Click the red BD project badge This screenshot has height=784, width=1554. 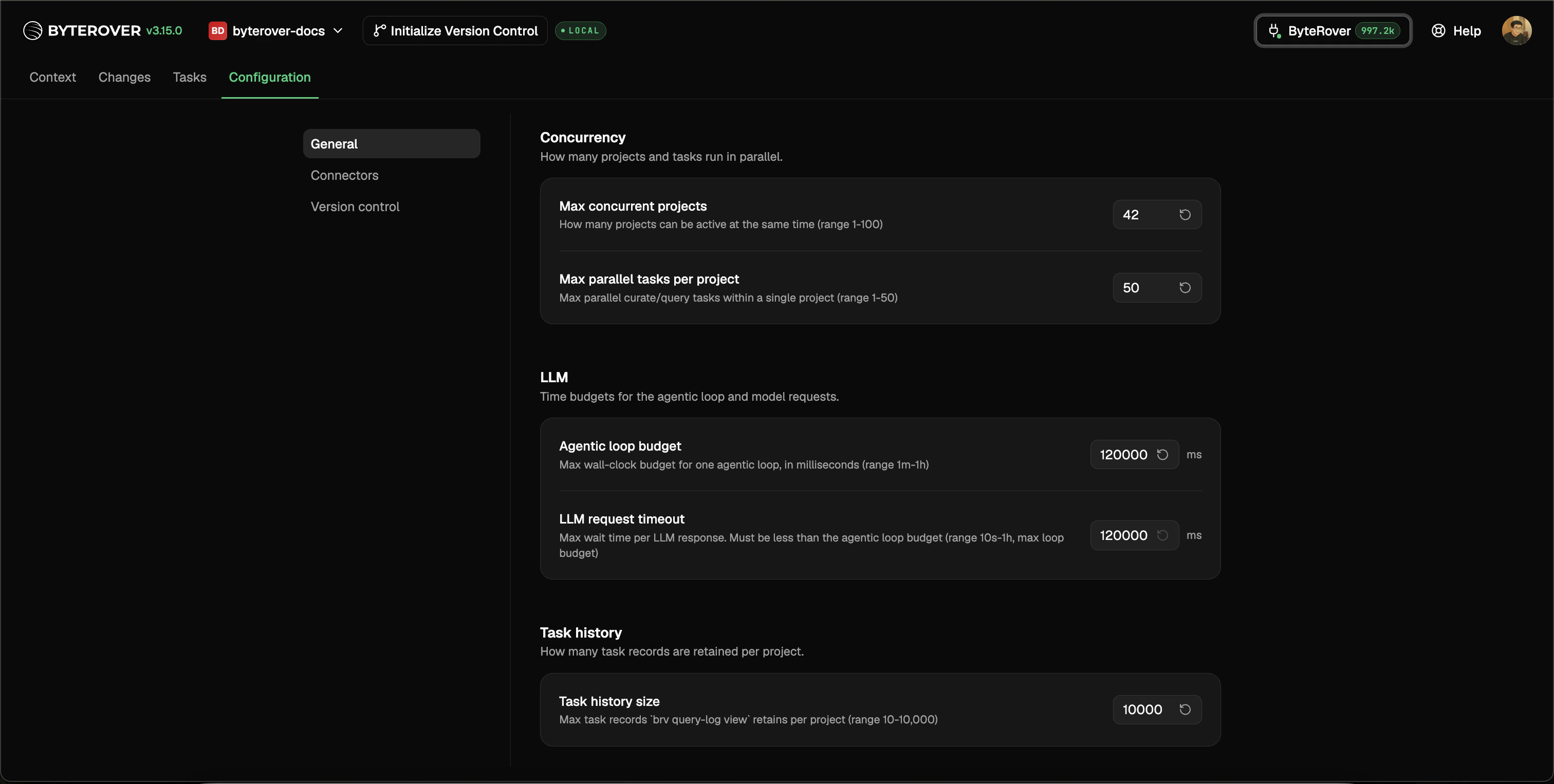(217, 31)
